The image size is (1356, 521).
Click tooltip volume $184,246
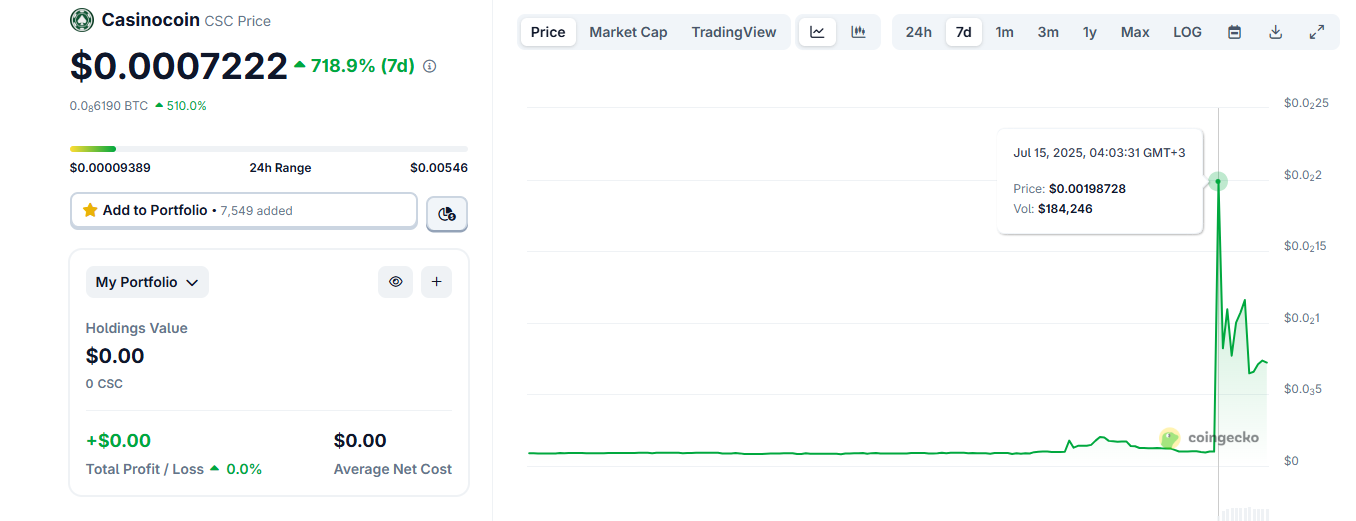pyautogui.click(x=1065, y=209)
